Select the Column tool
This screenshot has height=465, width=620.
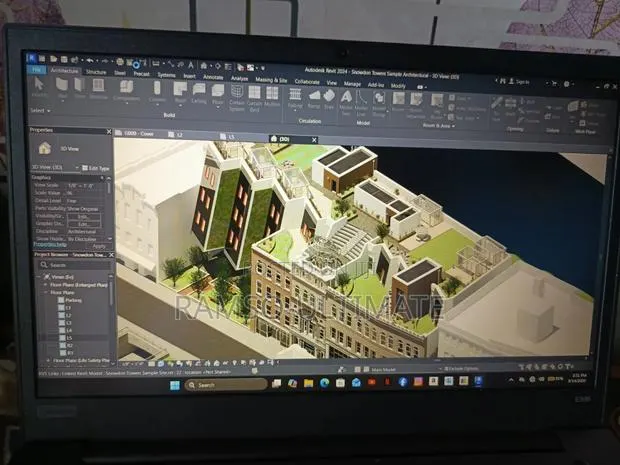coord(157,91)
